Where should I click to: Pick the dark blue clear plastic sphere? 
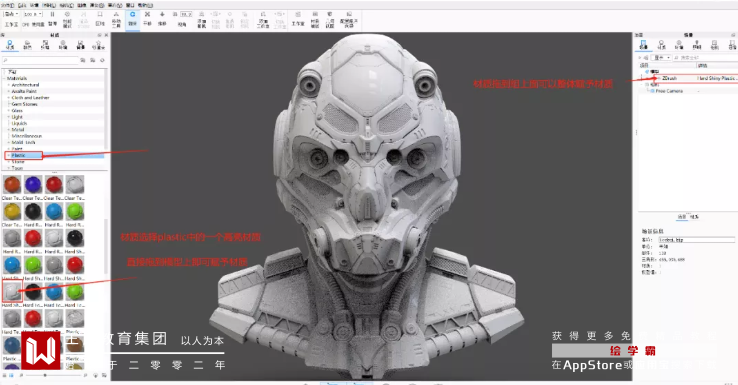click(33, 184)
